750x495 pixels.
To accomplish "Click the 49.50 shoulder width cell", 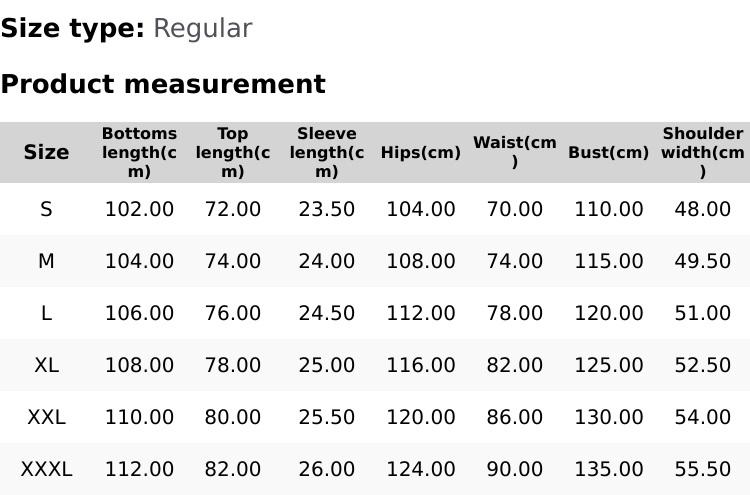I will [x=702, y=261].
